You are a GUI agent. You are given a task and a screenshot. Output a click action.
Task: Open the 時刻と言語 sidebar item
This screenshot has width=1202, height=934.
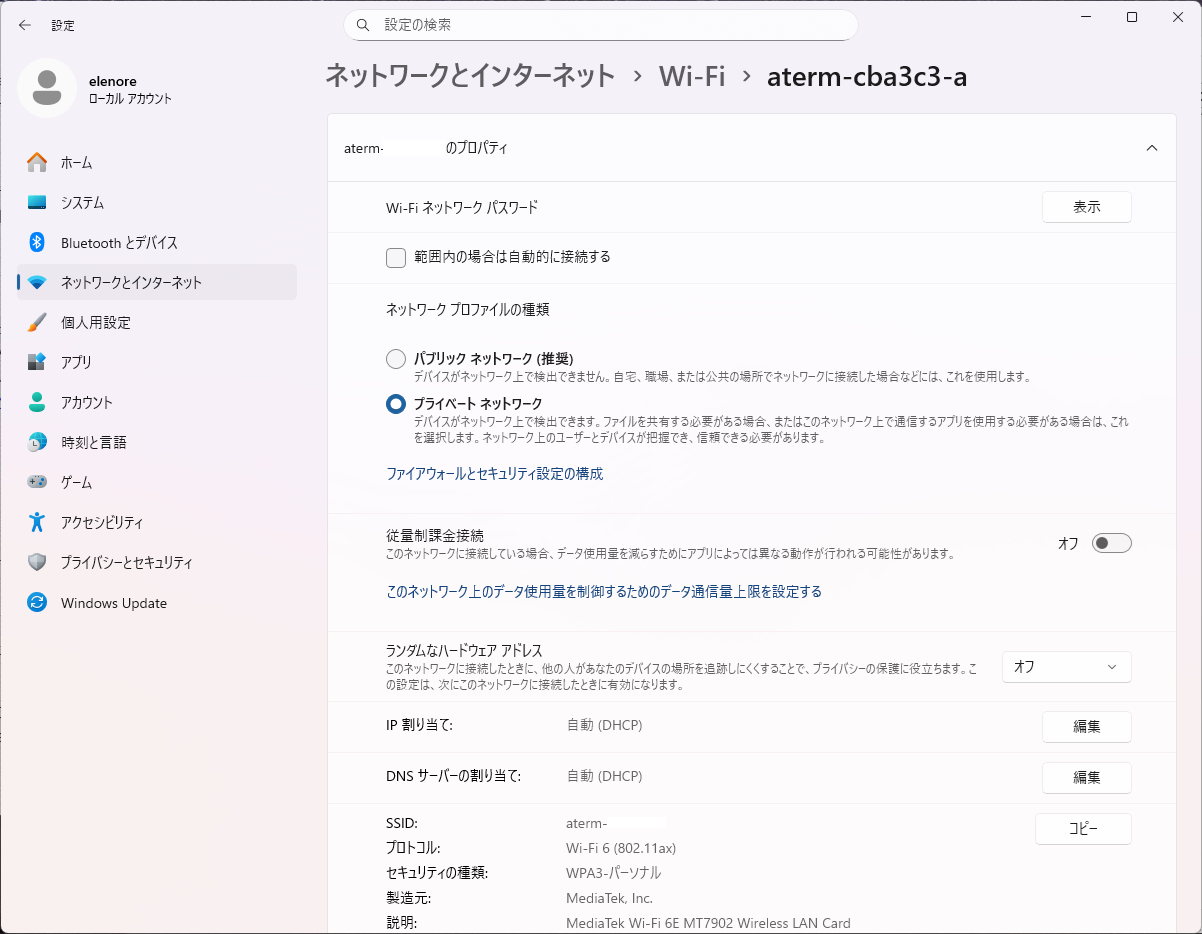tap(94, 442)
